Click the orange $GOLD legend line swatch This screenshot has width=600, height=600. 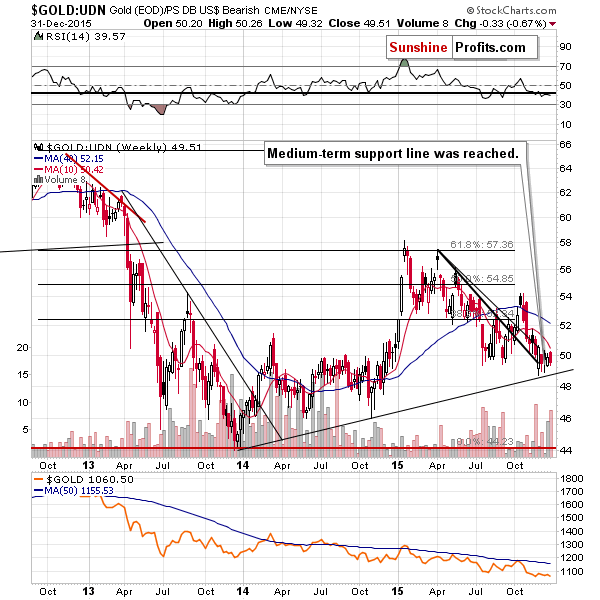[38, 479]
